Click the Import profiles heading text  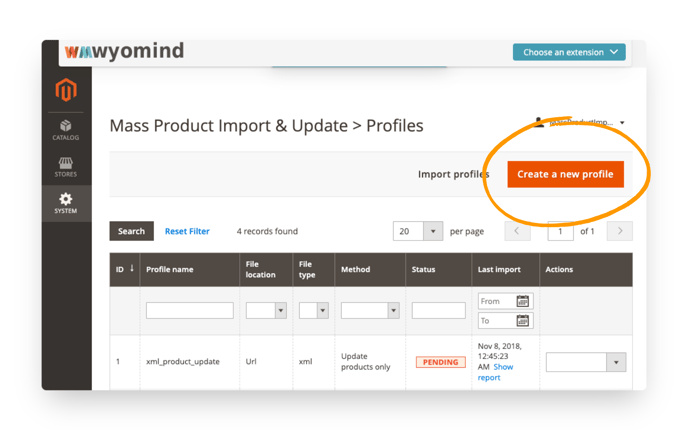point(453,174)
